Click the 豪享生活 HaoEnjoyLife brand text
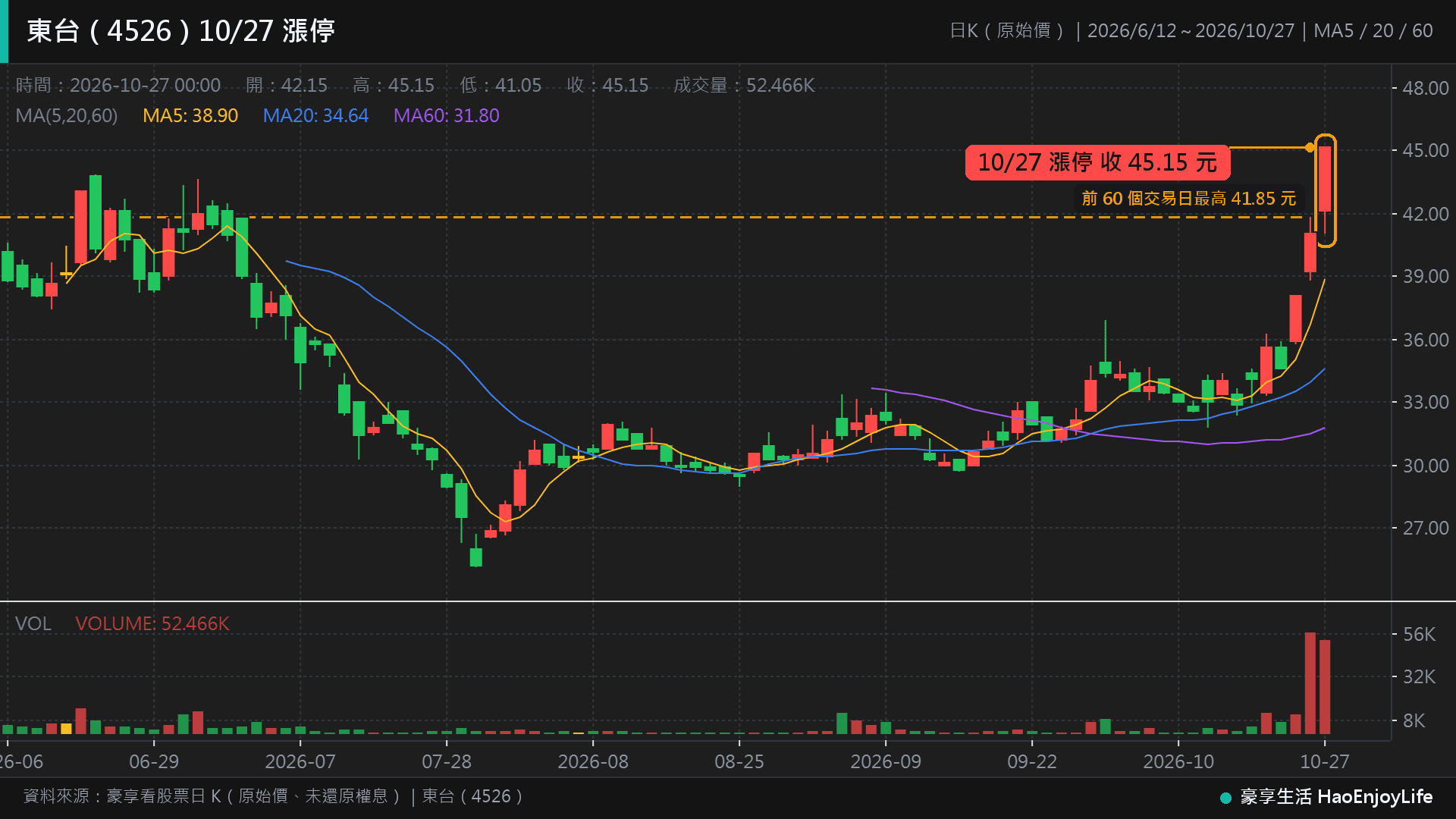 tap(1336, 797)
